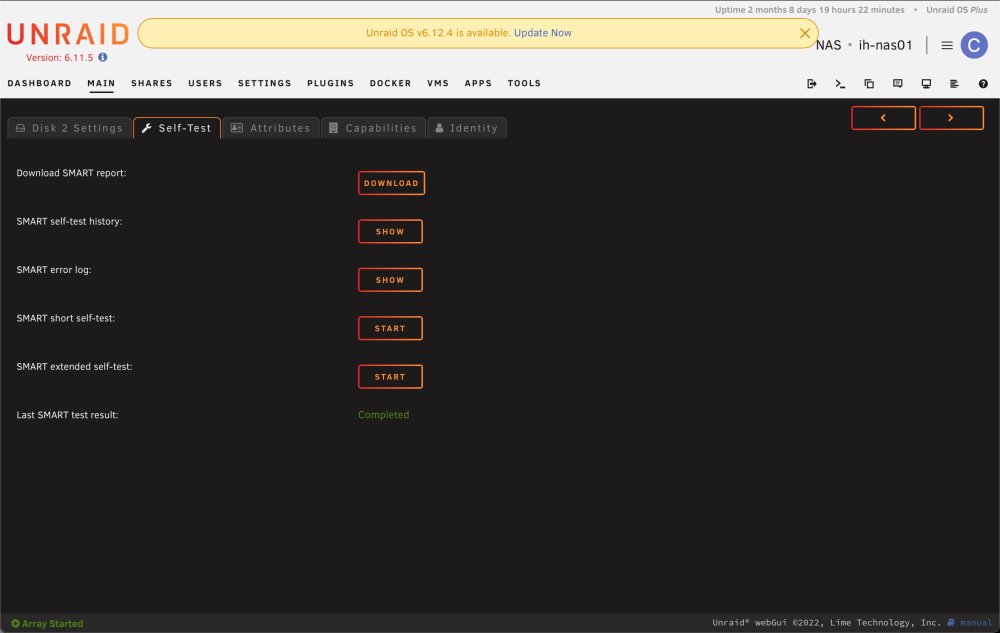Switch to Disk 2 Settings tab
Screen dimensions: 1000x633
coord(70,128)
